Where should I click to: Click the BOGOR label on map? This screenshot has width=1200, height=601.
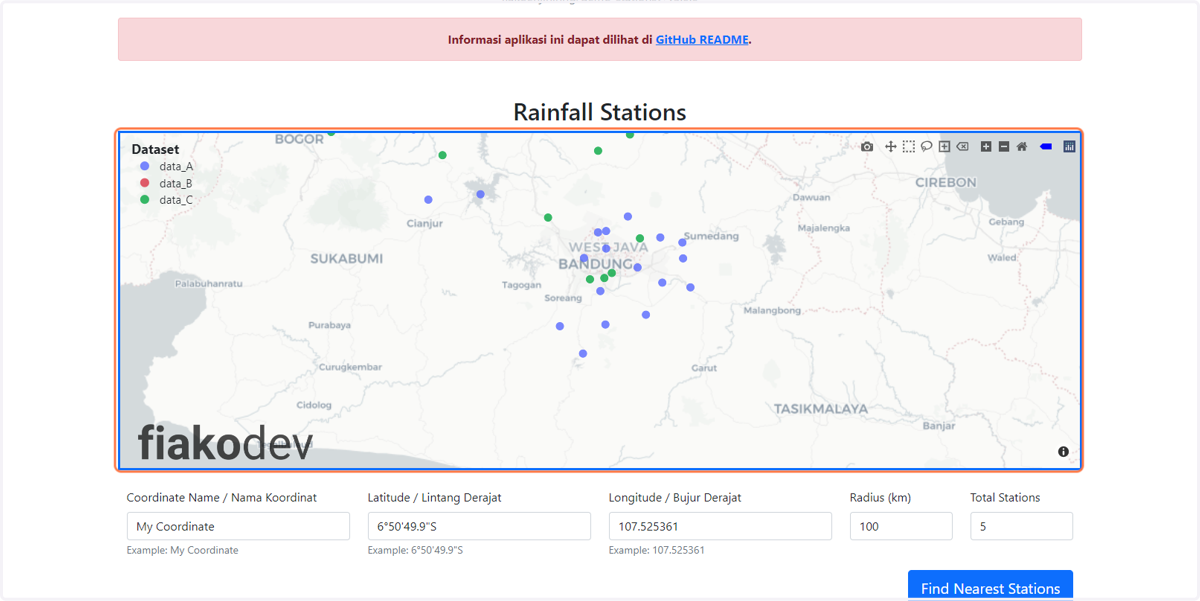coord(299,139)
